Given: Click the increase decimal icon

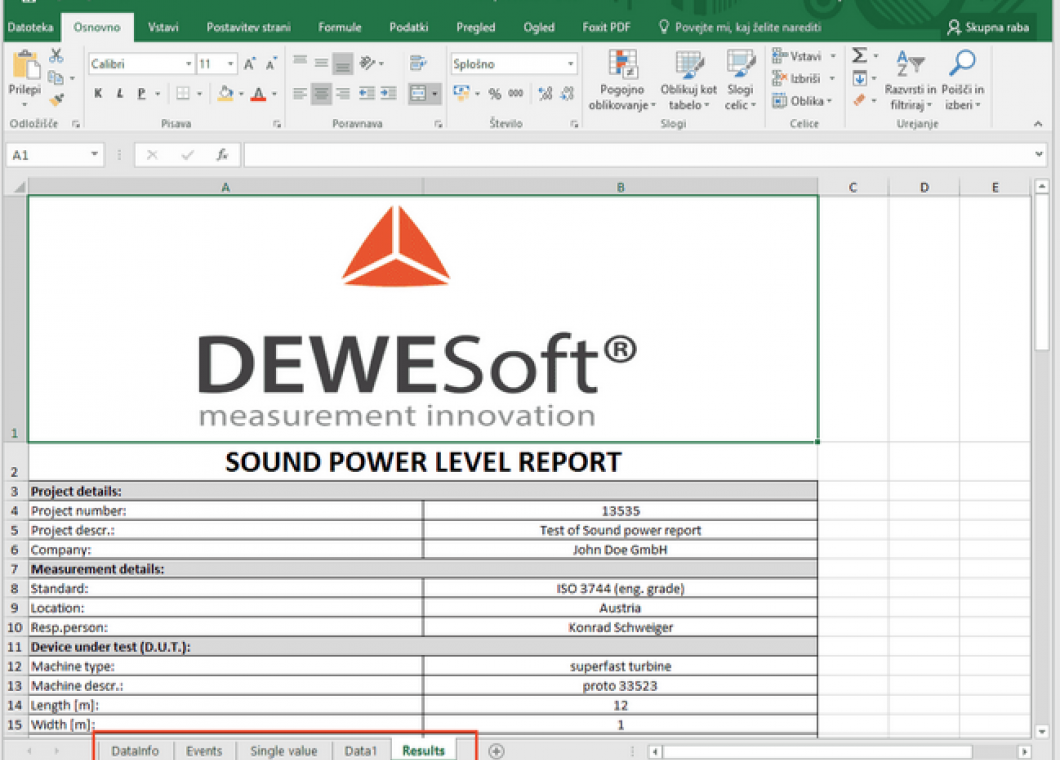Looking at the screenshot, I should (x=546, y=93).
